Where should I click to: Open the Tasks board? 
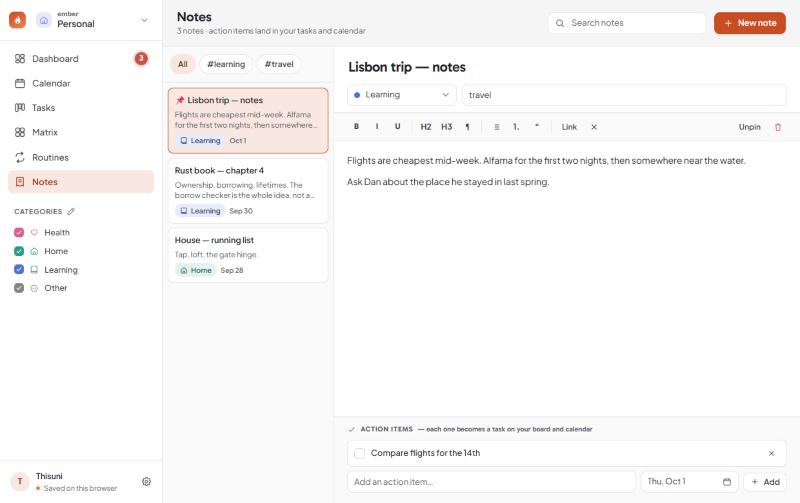click(x=81, y=108)
